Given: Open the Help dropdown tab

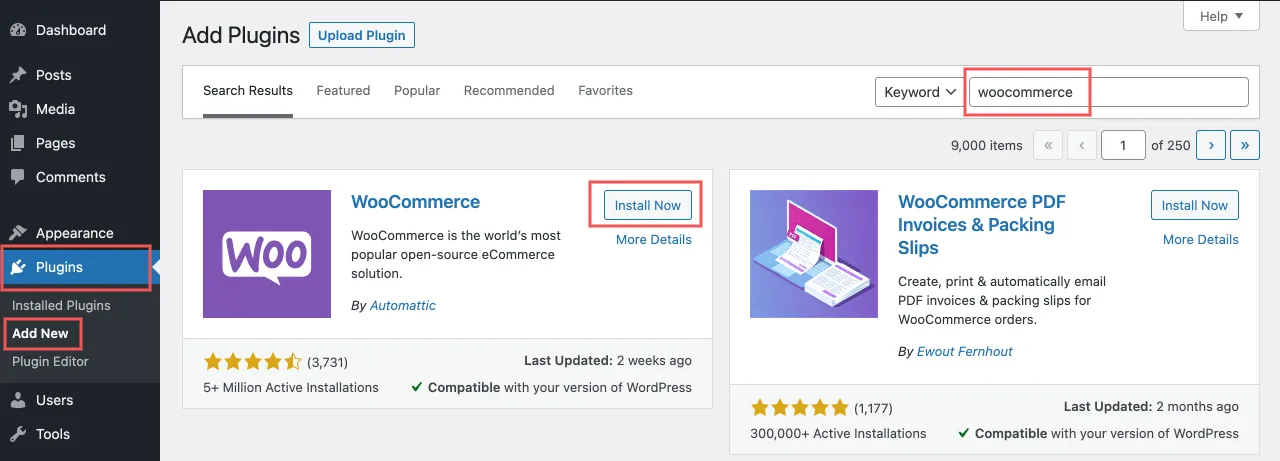Looking at the screenshot, I should (x=1221, y=16).
